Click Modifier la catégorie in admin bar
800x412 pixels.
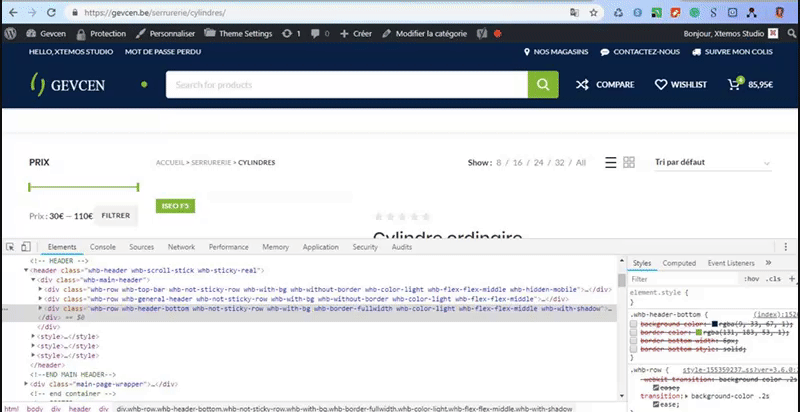click(x=424, y=34)
